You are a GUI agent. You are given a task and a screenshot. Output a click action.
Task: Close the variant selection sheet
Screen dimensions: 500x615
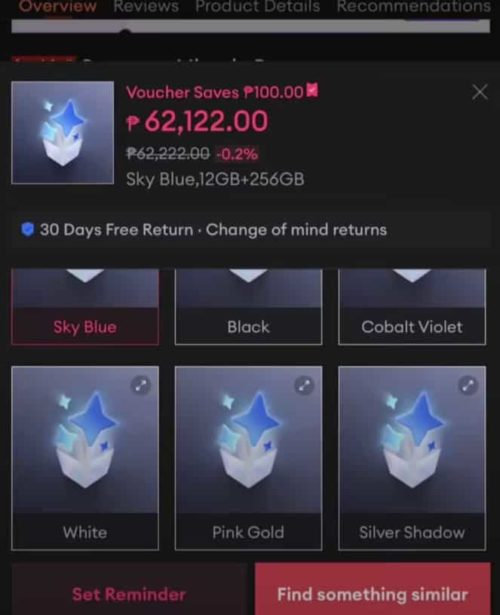480,92
